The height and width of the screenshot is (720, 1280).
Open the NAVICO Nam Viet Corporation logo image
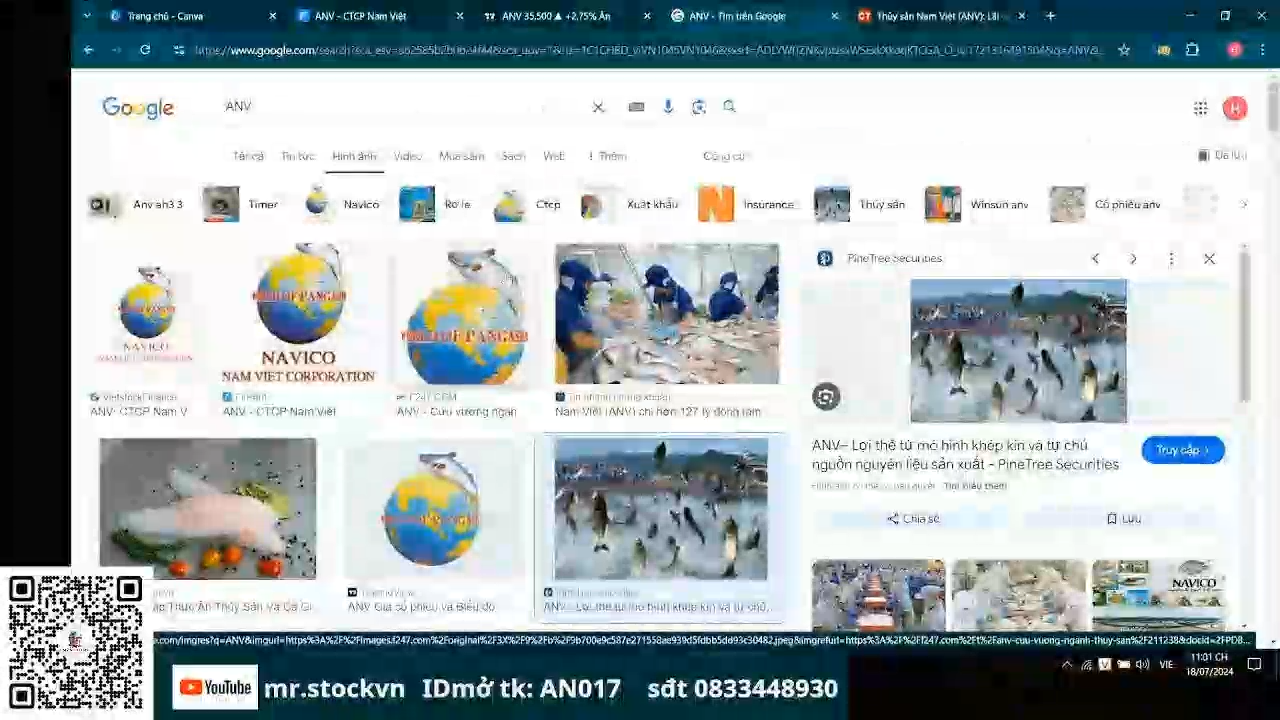coord(298,315)
